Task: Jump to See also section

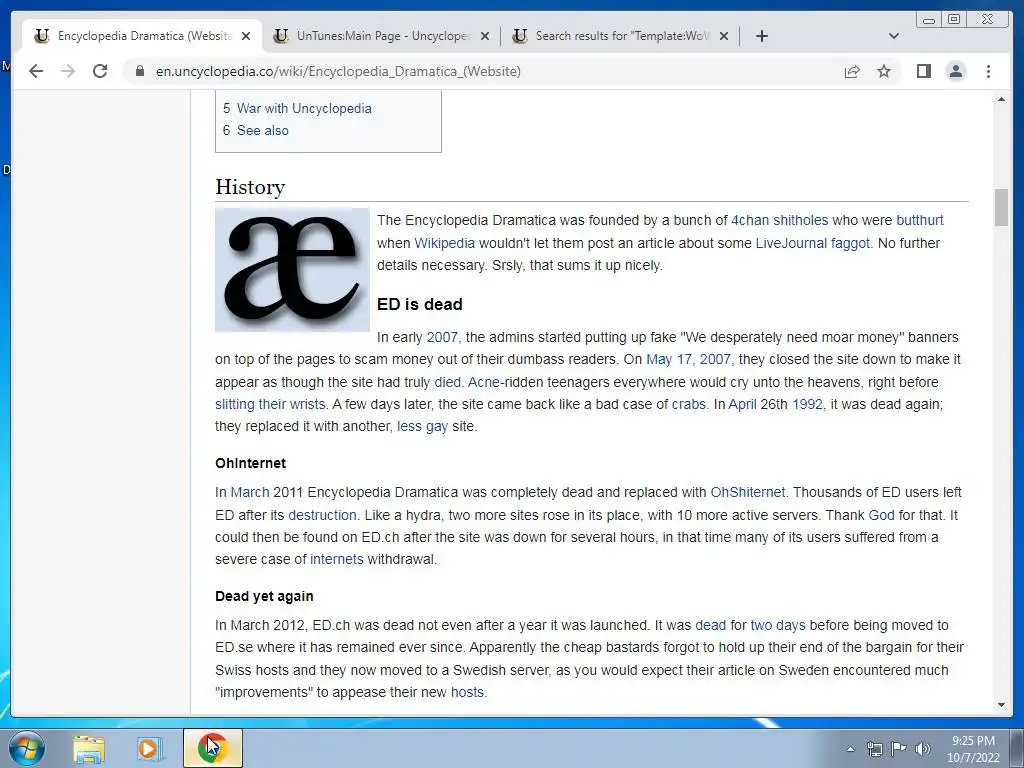Action: pos(263,130)
